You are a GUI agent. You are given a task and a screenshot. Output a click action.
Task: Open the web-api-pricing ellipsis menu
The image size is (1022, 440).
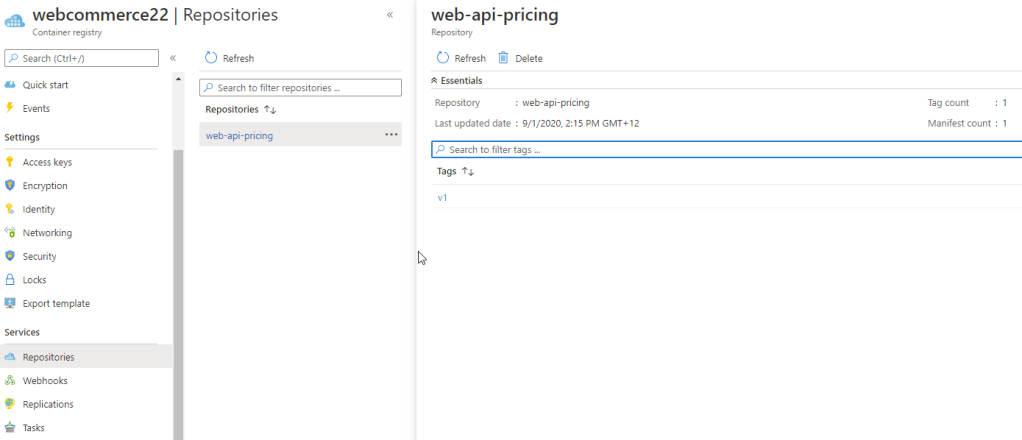[x=391, y=135]
